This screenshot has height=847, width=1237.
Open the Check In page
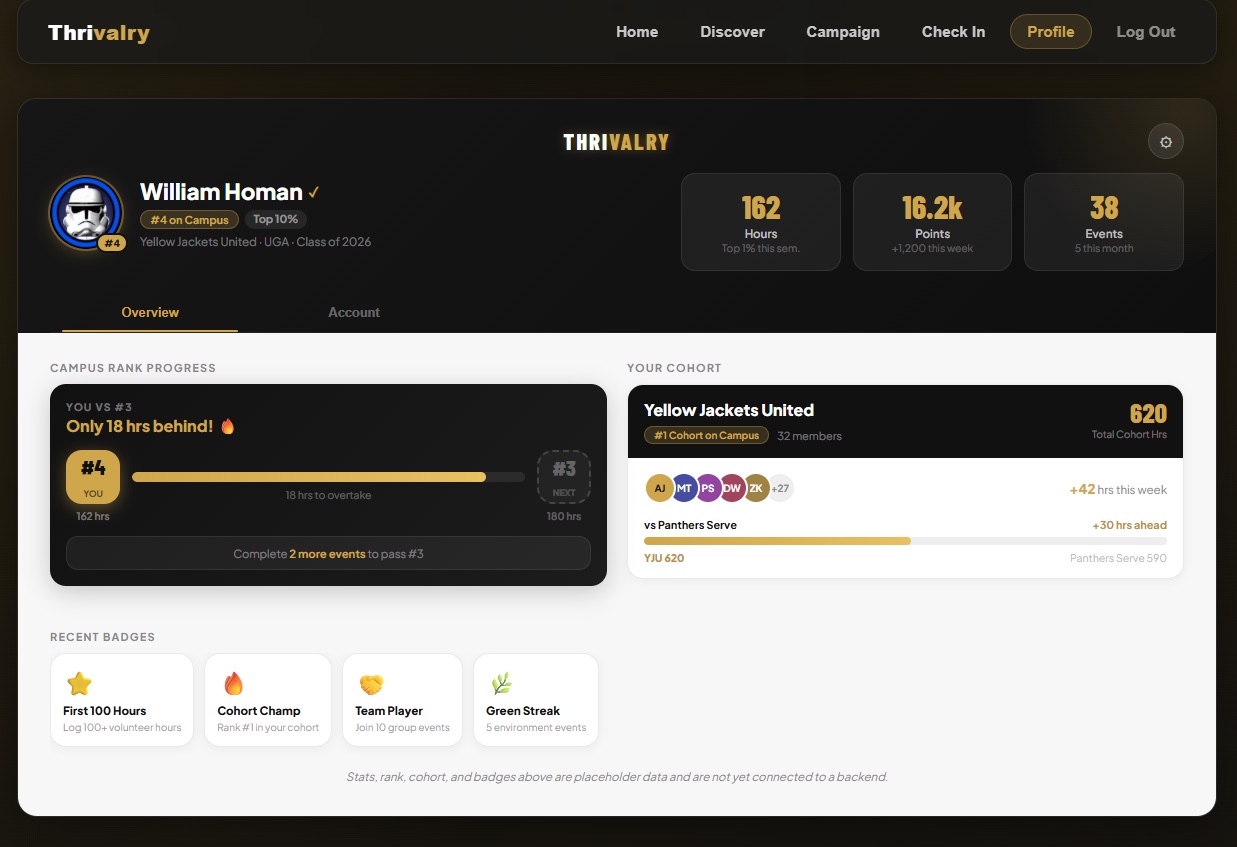(x=953, y=32)
